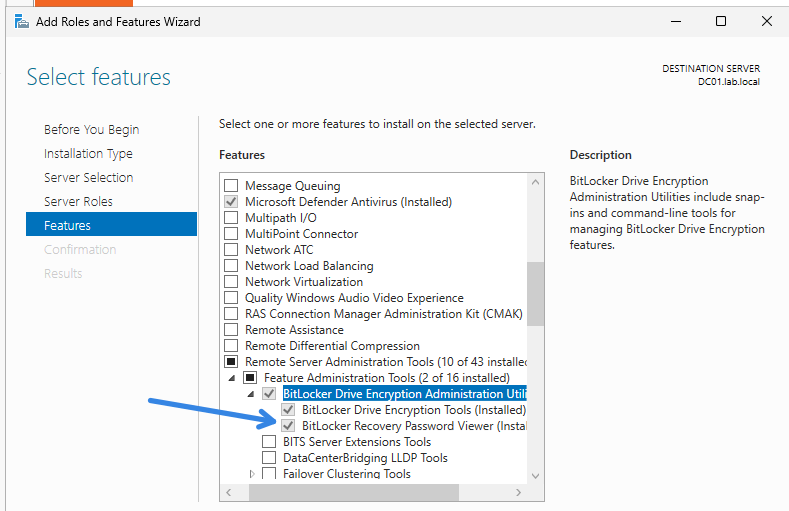The height and width of the screenshot is (511, 789).
Task: Select the Before You Begin step
Action: pos(91,130)
